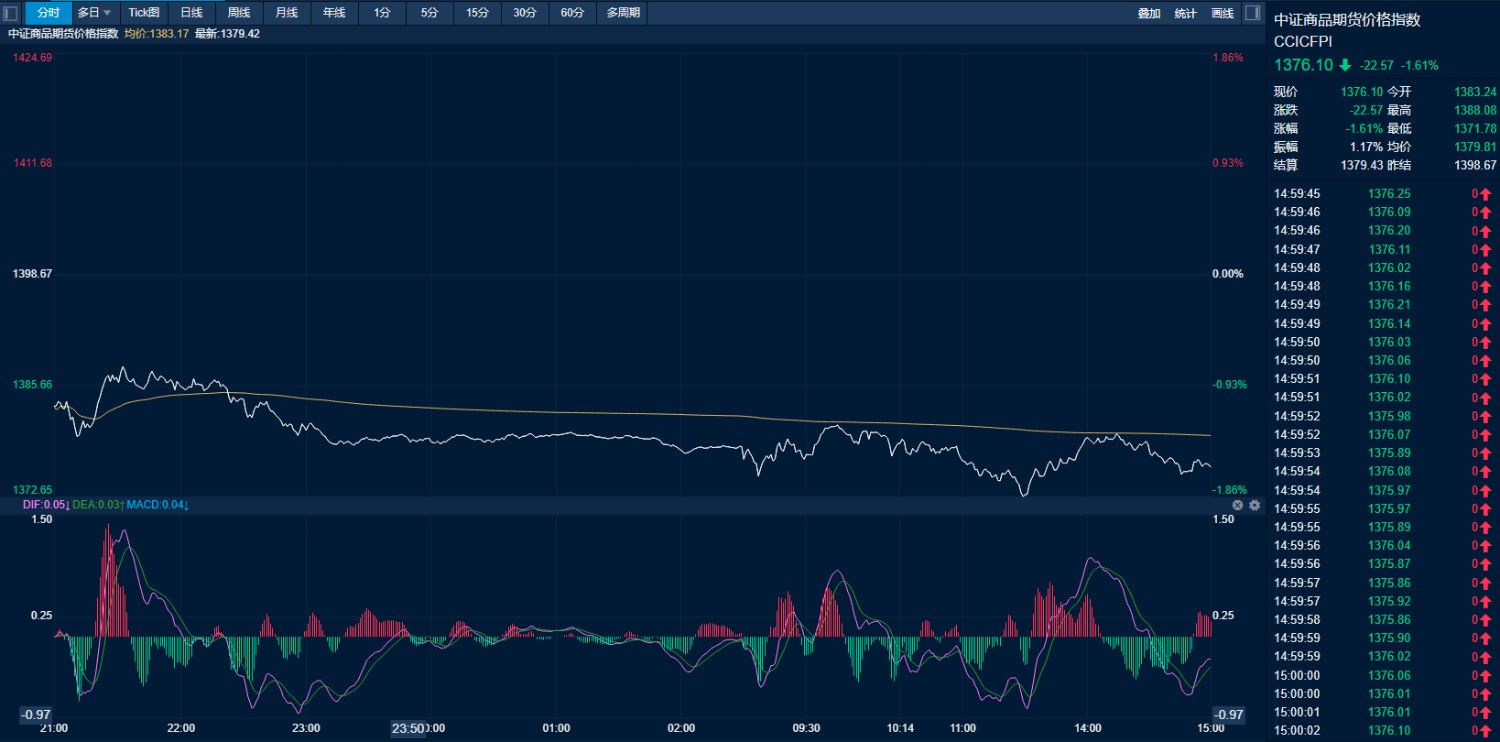Click the 叠加 overlay button
Viewport: 1500px width, 742px height.
[1149, 13]
